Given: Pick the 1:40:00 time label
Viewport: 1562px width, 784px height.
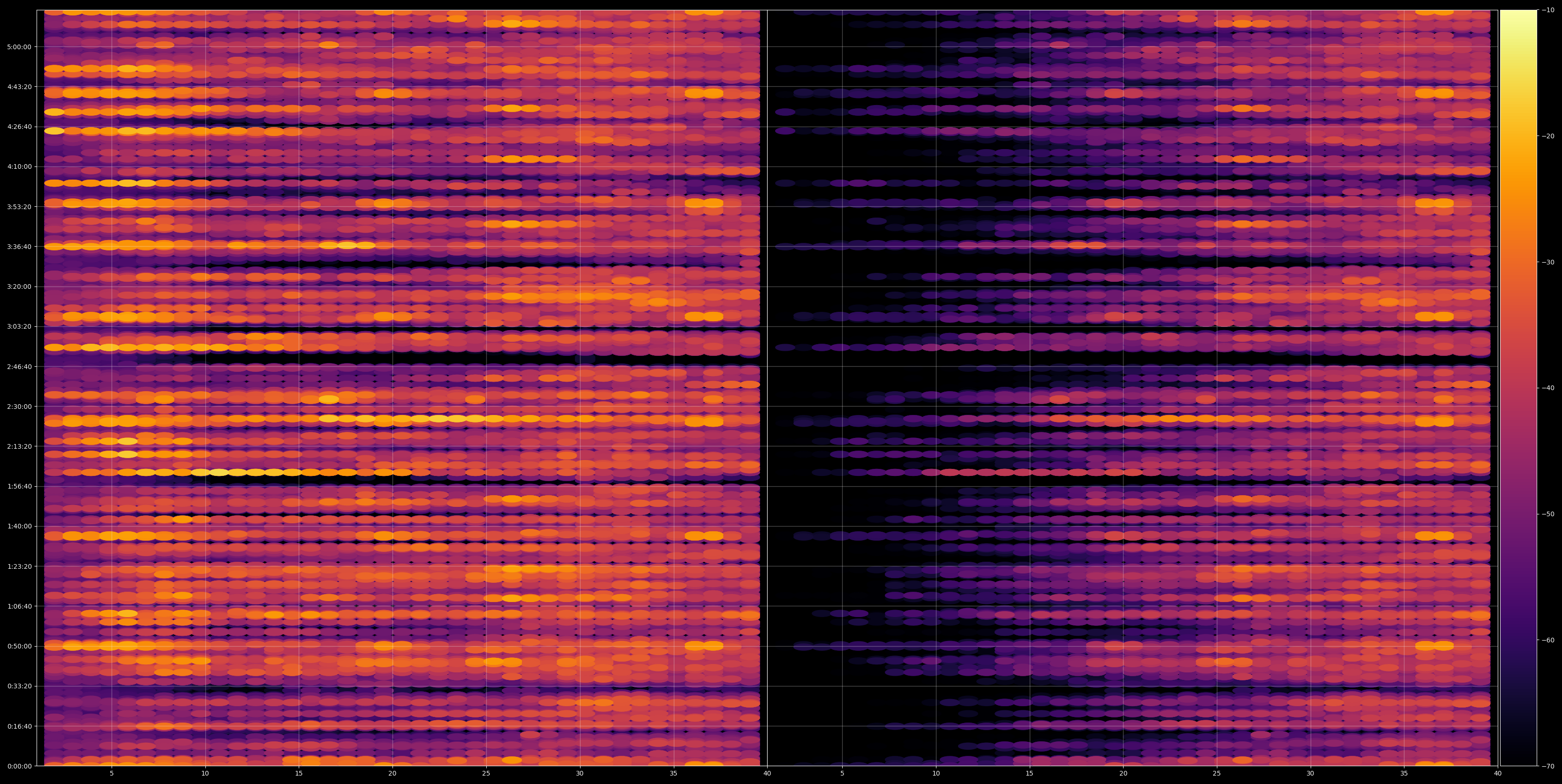Looking at the screenshot, I should pyautogui.click(x=19, y=526).
